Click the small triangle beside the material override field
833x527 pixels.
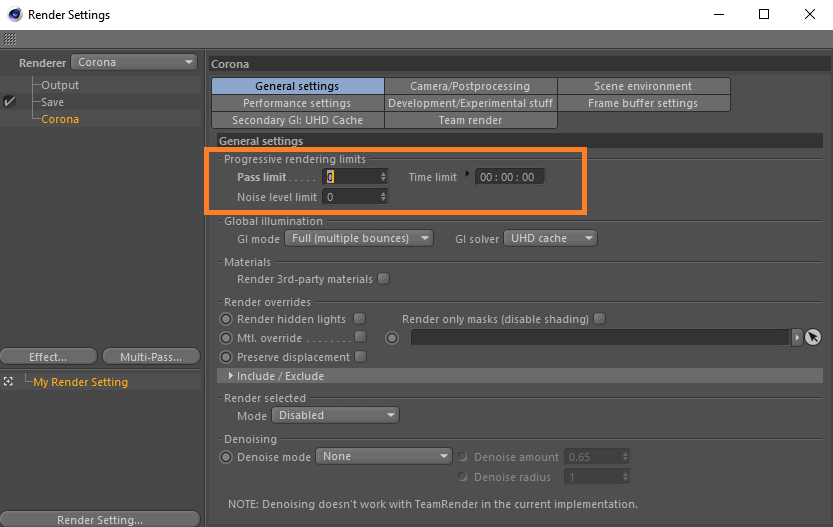[797, 338]
